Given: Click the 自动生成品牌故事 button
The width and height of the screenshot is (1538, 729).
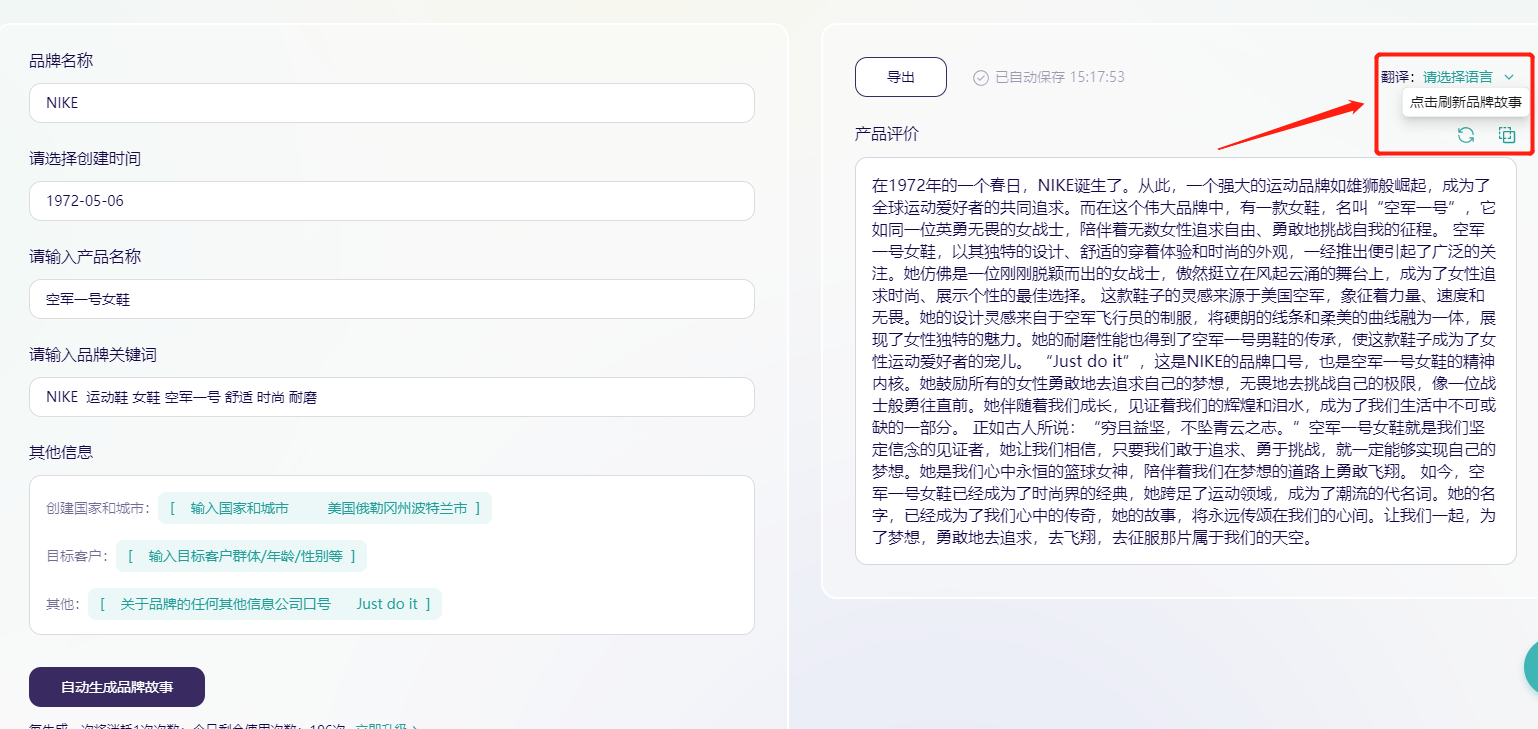Looking at the screenshot, I should (x=117, y=687).
